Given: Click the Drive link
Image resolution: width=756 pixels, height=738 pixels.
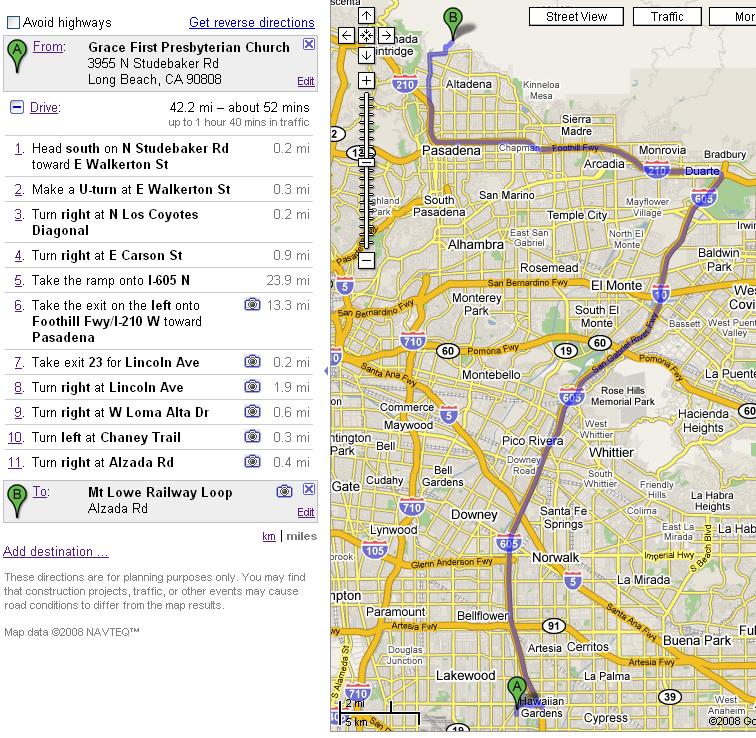Looking at the screenshot, I should pyautogui.click(x=44, y=107).
